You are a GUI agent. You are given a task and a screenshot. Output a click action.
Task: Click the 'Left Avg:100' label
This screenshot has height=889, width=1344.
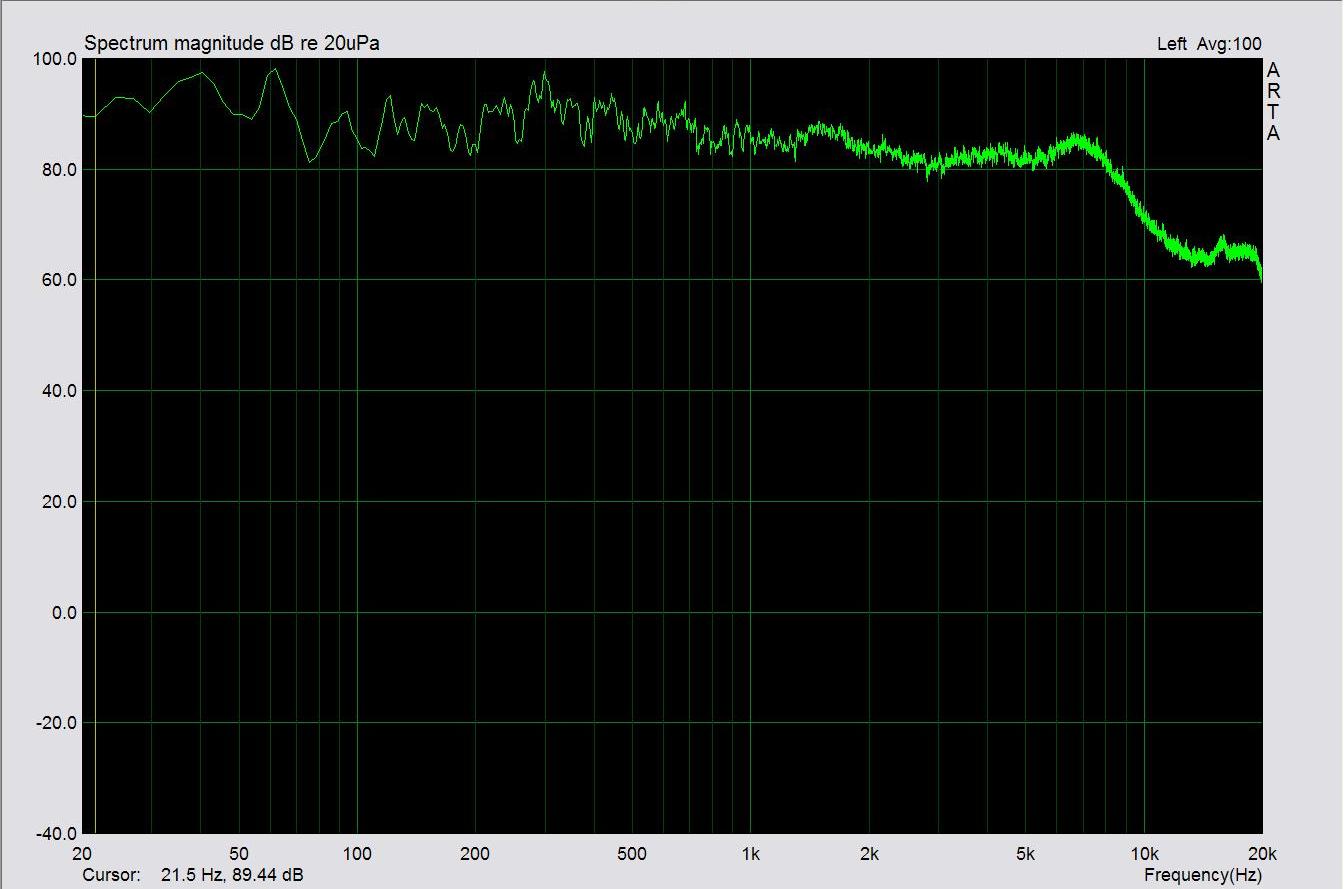pyautogui.click(x=1209, y=43)
